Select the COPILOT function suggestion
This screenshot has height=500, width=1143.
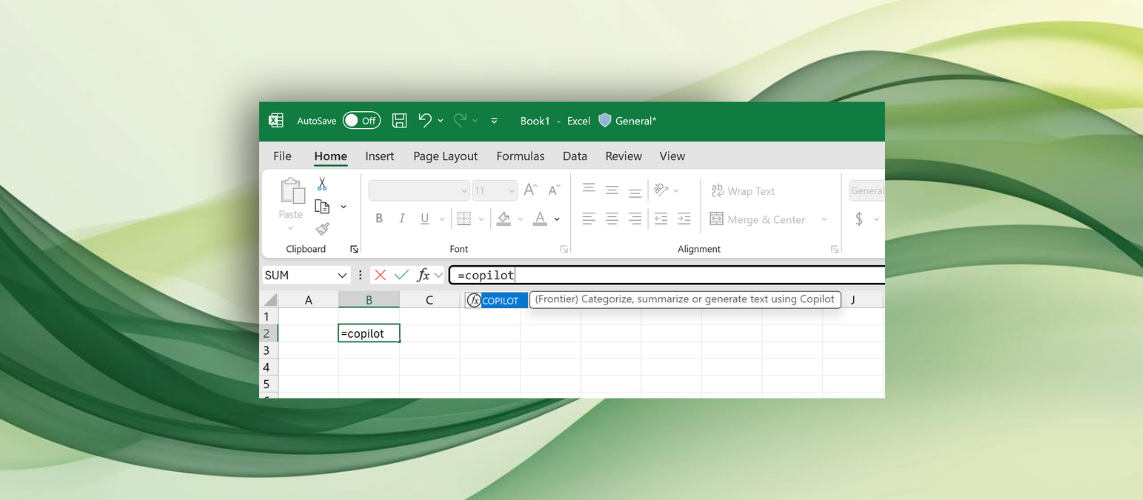tap(499, 300)
